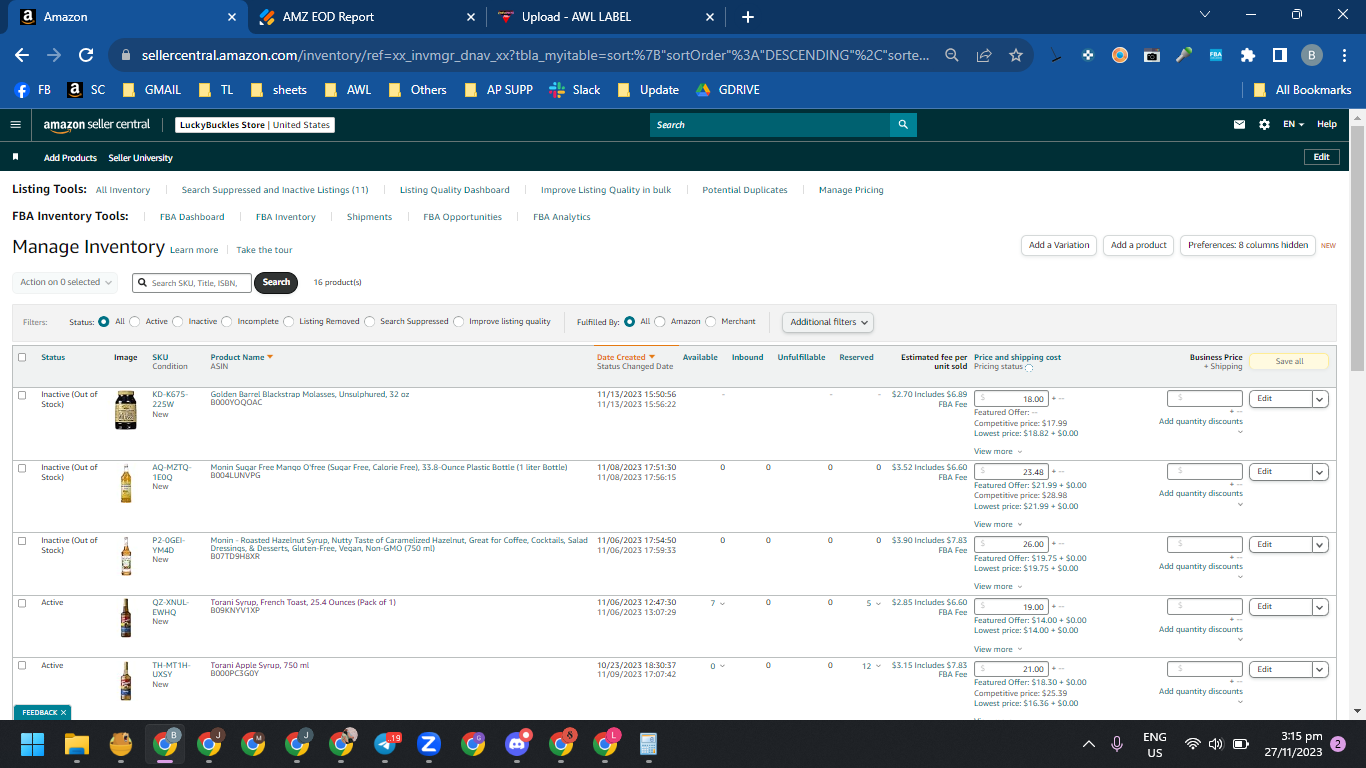Expand reserved quantity 12 for Torani Apple Syrup
1366x768 pixels.
coord(872,666)
